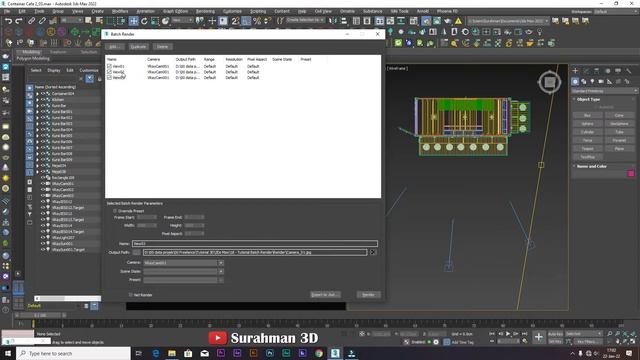Click the Duplicate button in Batch Render
The width and height of the screenshot is (640, 360).
[138, 47]
